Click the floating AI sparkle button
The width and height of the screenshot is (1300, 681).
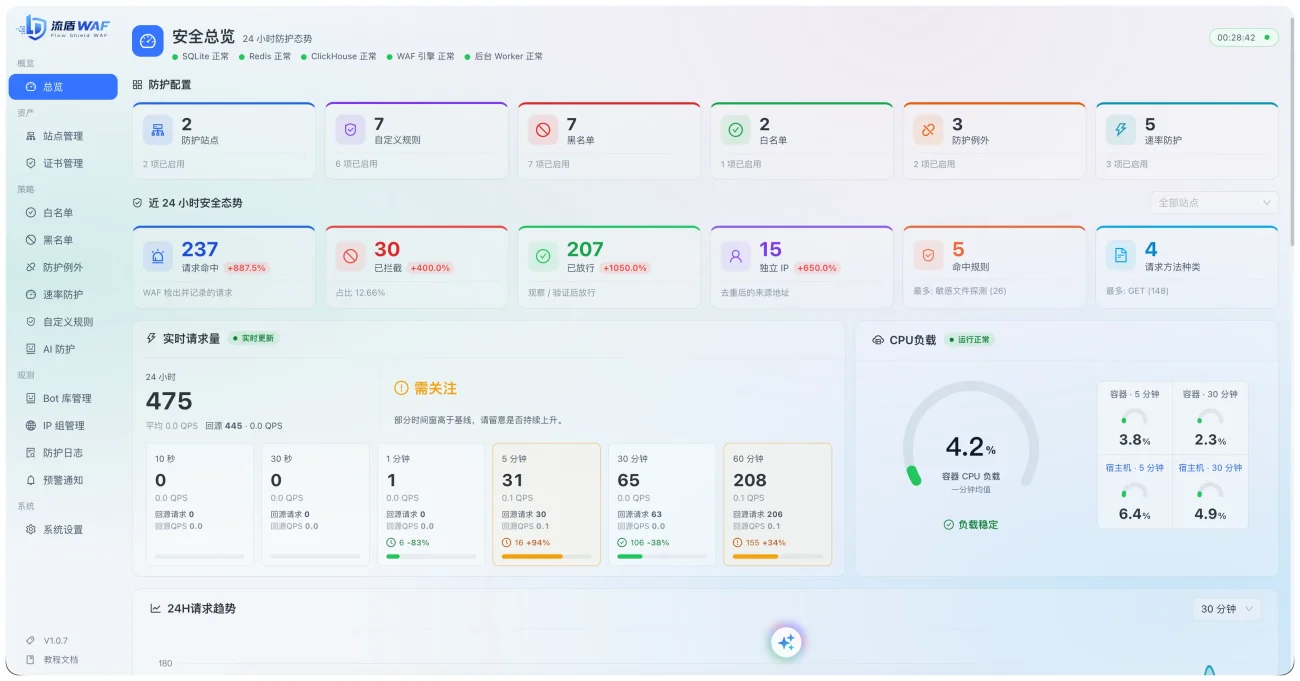[x=786, y=643]
